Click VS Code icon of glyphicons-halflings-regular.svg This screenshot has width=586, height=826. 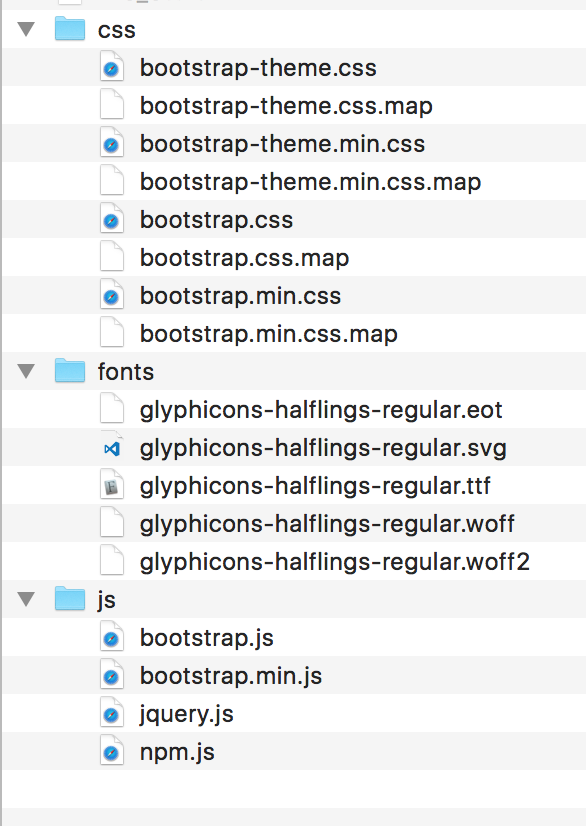tap(112, 447)
